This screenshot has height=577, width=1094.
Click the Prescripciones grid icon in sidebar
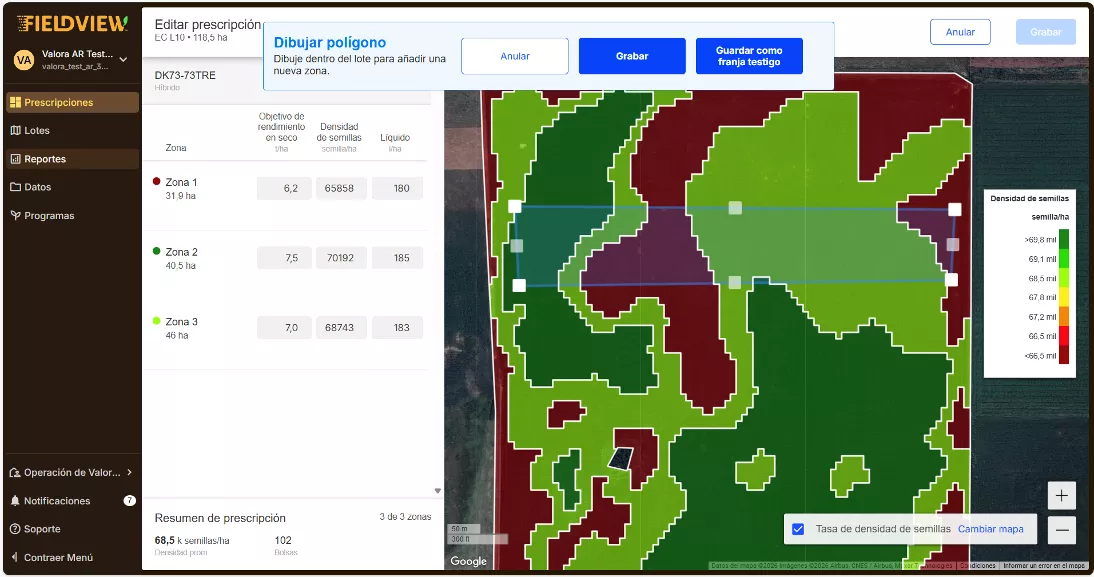[x=15, y=103]
